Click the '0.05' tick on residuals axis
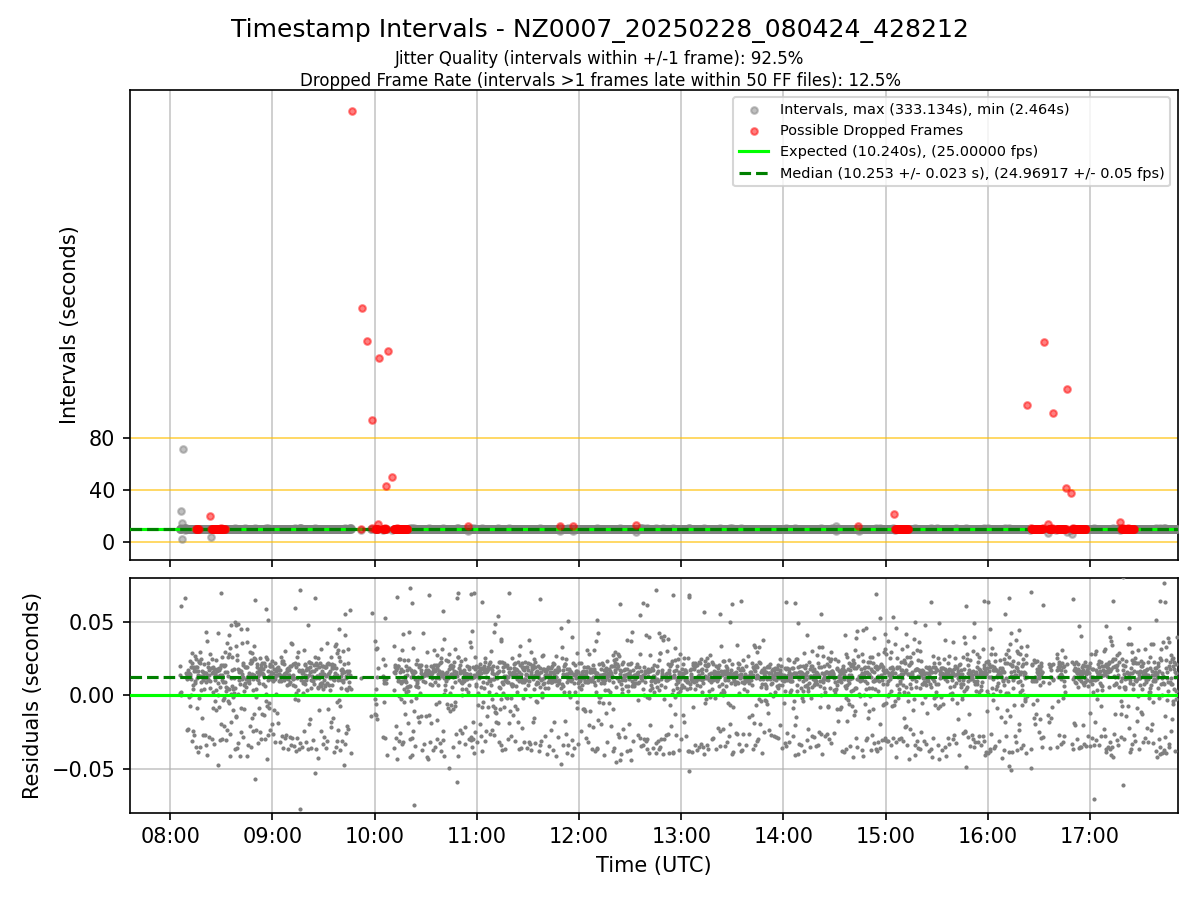Screen dimensions: 1200x900 point(93,622)
